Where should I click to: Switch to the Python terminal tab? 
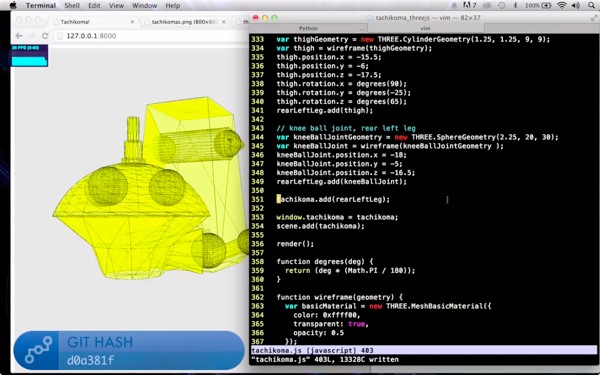[308, 28]
